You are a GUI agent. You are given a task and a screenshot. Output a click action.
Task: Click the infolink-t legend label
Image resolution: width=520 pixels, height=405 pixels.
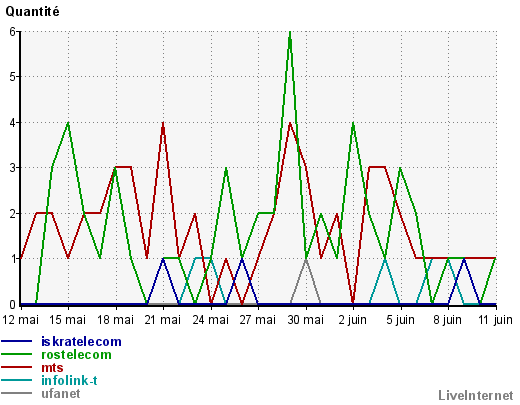coord(69,380)
